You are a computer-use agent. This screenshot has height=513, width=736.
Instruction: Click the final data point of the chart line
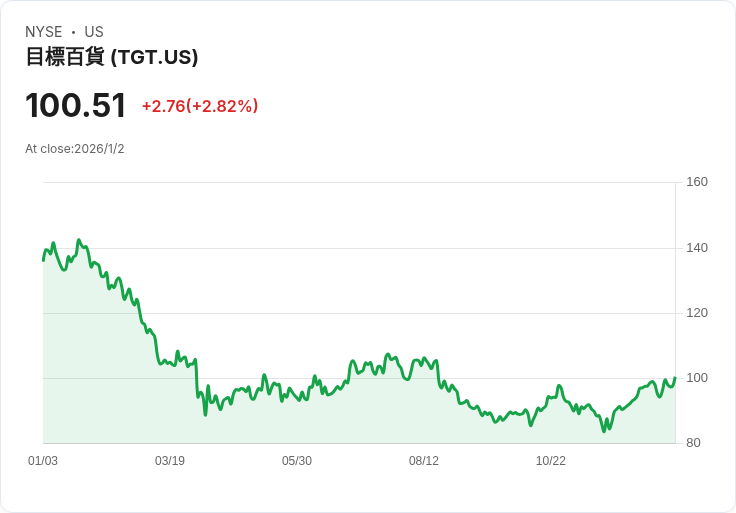coord(675,378)
